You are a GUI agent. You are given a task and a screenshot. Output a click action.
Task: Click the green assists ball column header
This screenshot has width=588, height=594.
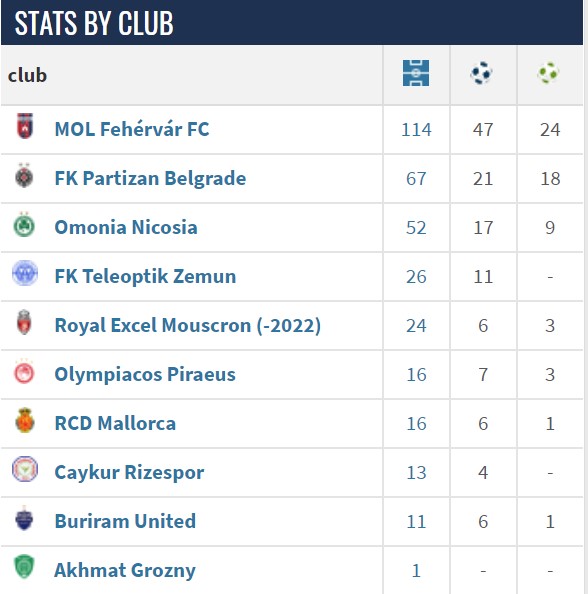548,73
